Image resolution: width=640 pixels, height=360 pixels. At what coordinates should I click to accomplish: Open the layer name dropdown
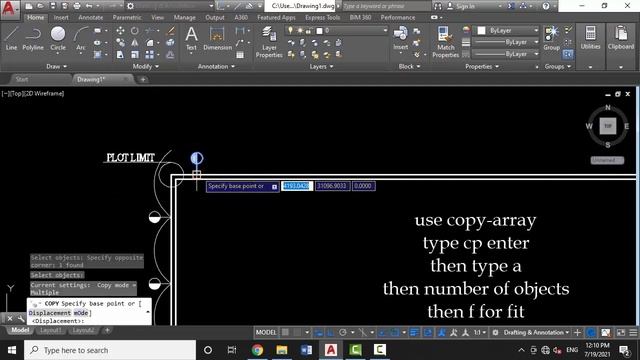pos(336,31)
